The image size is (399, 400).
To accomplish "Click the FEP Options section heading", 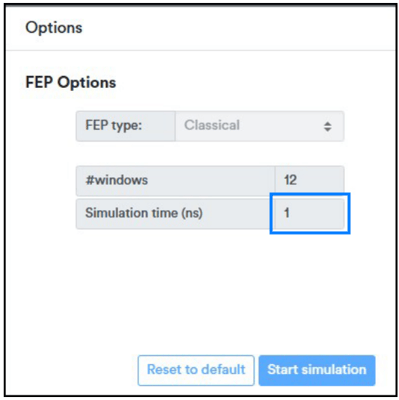I will 71,82.
